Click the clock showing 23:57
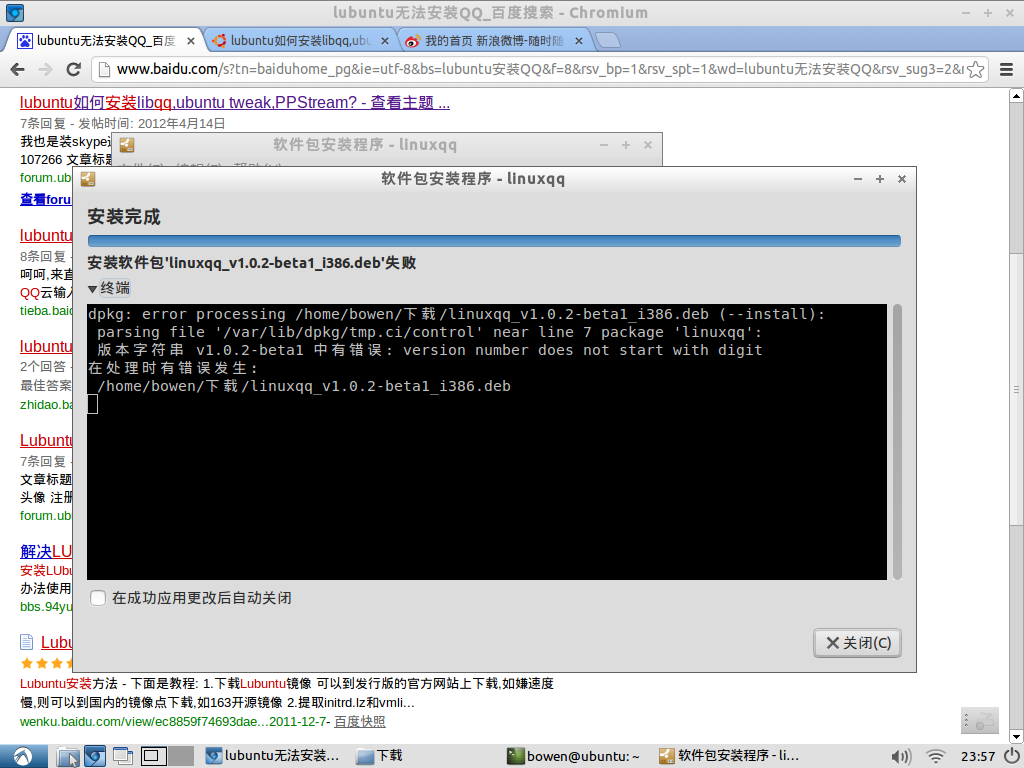1024x768 pixels. pyautogui.click(x=978, y=756)
